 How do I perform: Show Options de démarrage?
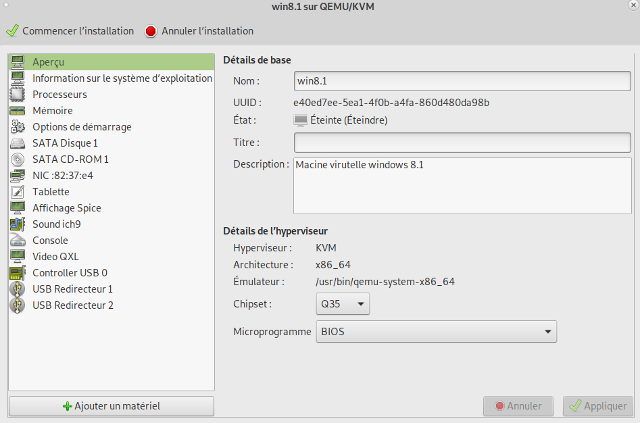pos(111,127)
